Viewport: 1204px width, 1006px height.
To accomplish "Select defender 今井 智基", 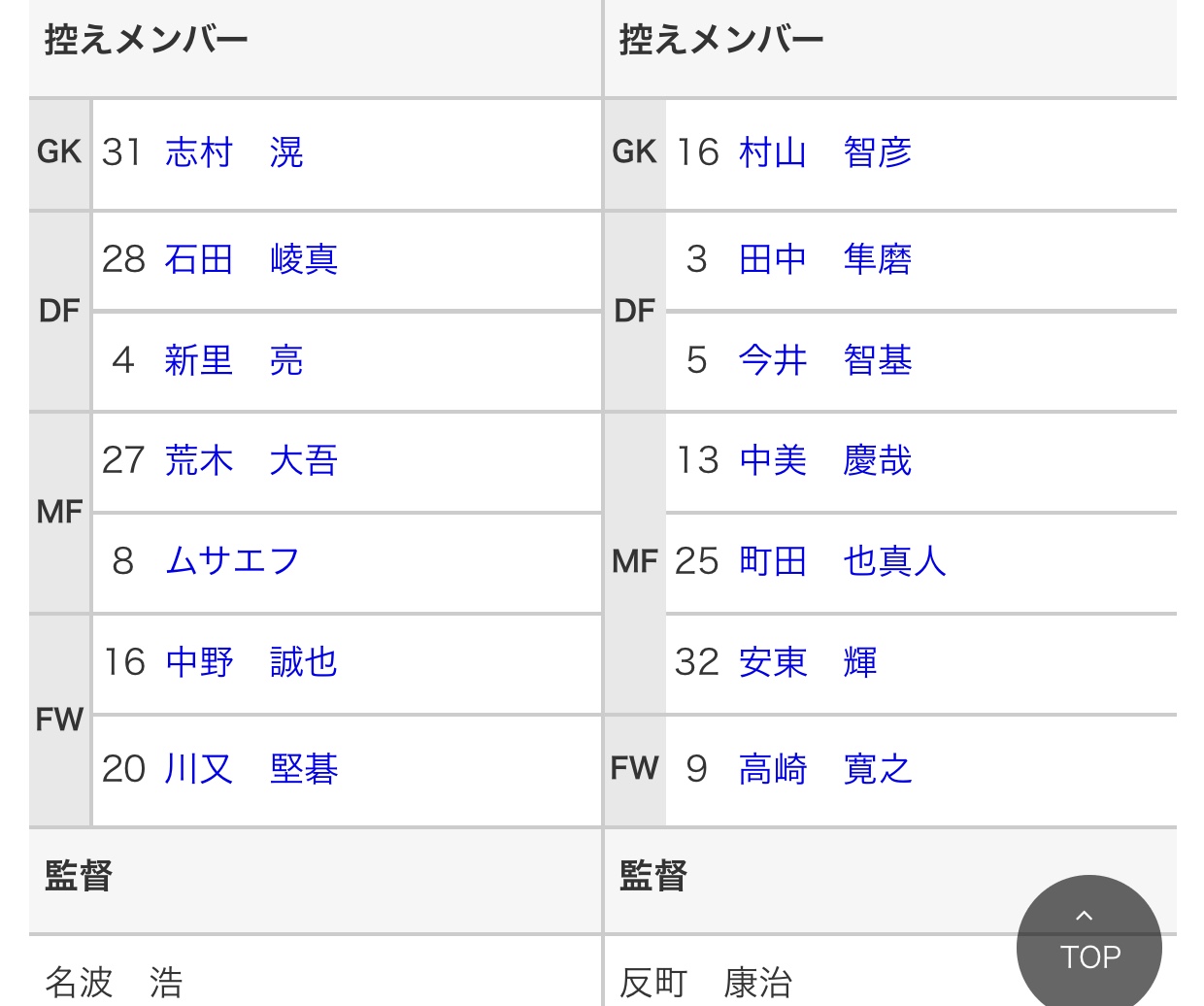I will pos(825,360).
